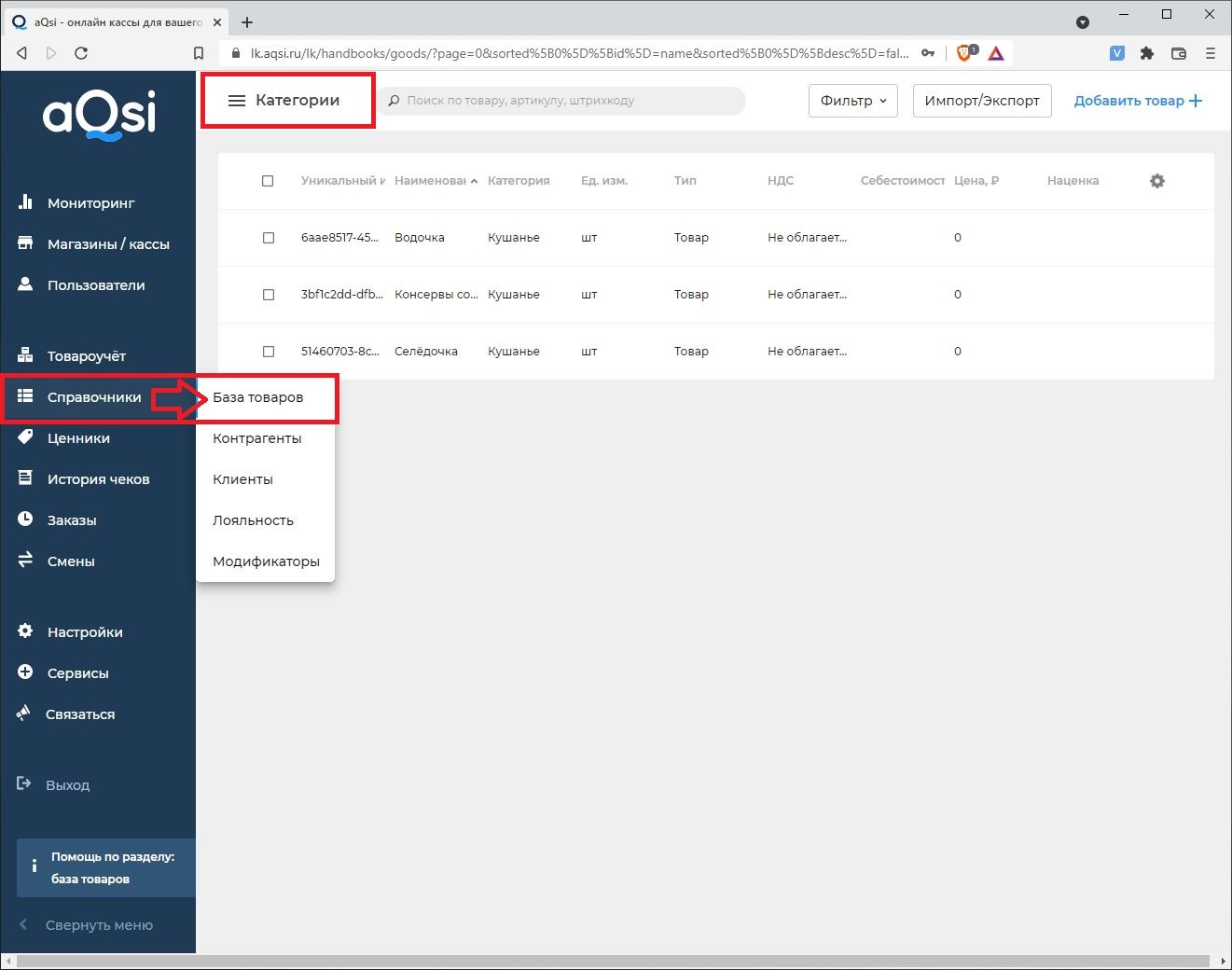Click the Импорт/Экспорт button
The height and width of the screenshot is (970, 1232).
click(x=981, y=101)
